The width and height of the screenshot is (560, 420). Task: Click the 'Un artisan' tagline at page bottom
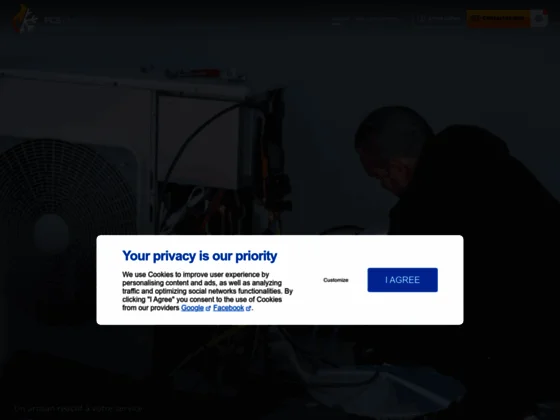coord(78,409)
